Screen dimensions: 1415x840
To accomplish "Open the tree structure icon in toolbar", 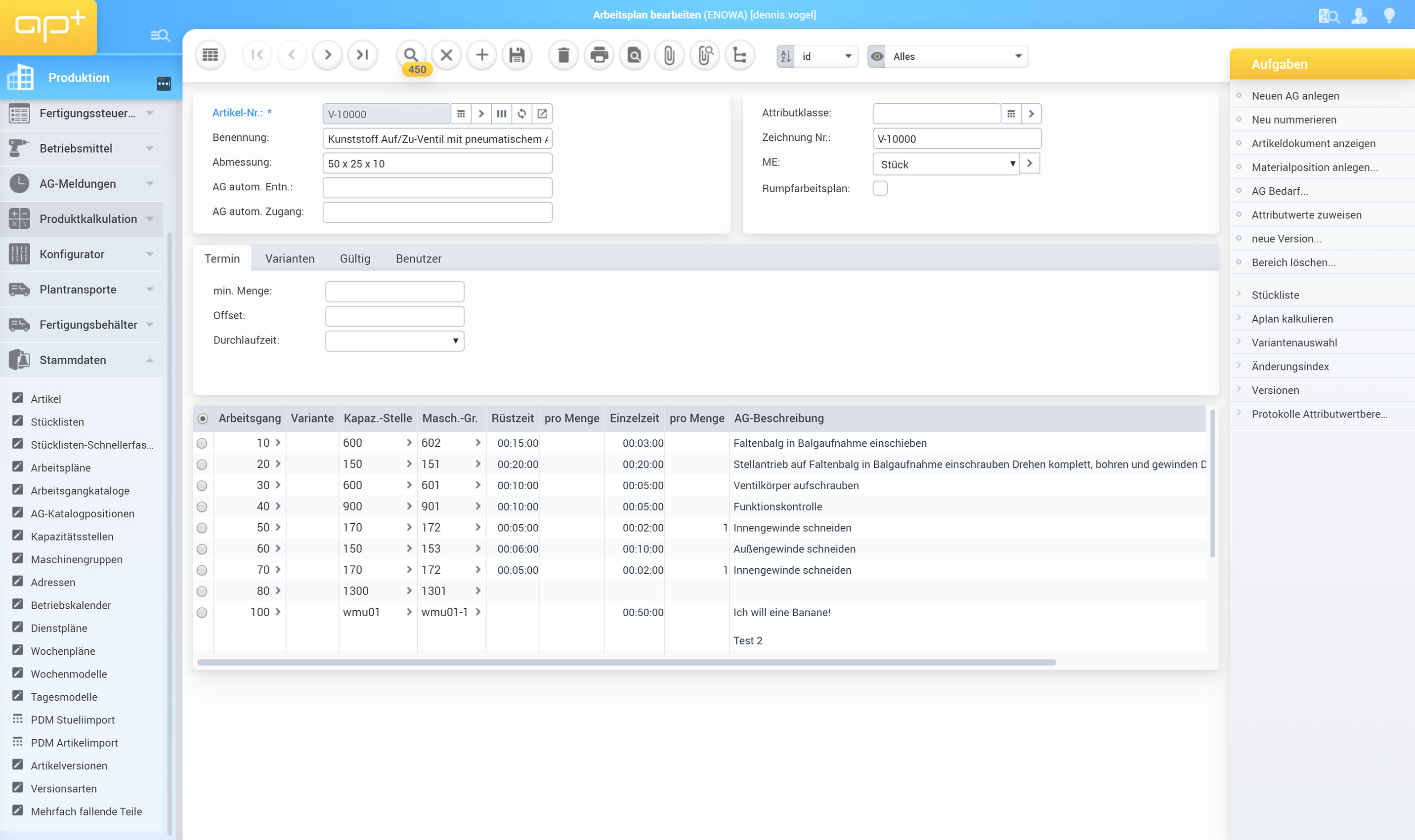I will 739,55.
